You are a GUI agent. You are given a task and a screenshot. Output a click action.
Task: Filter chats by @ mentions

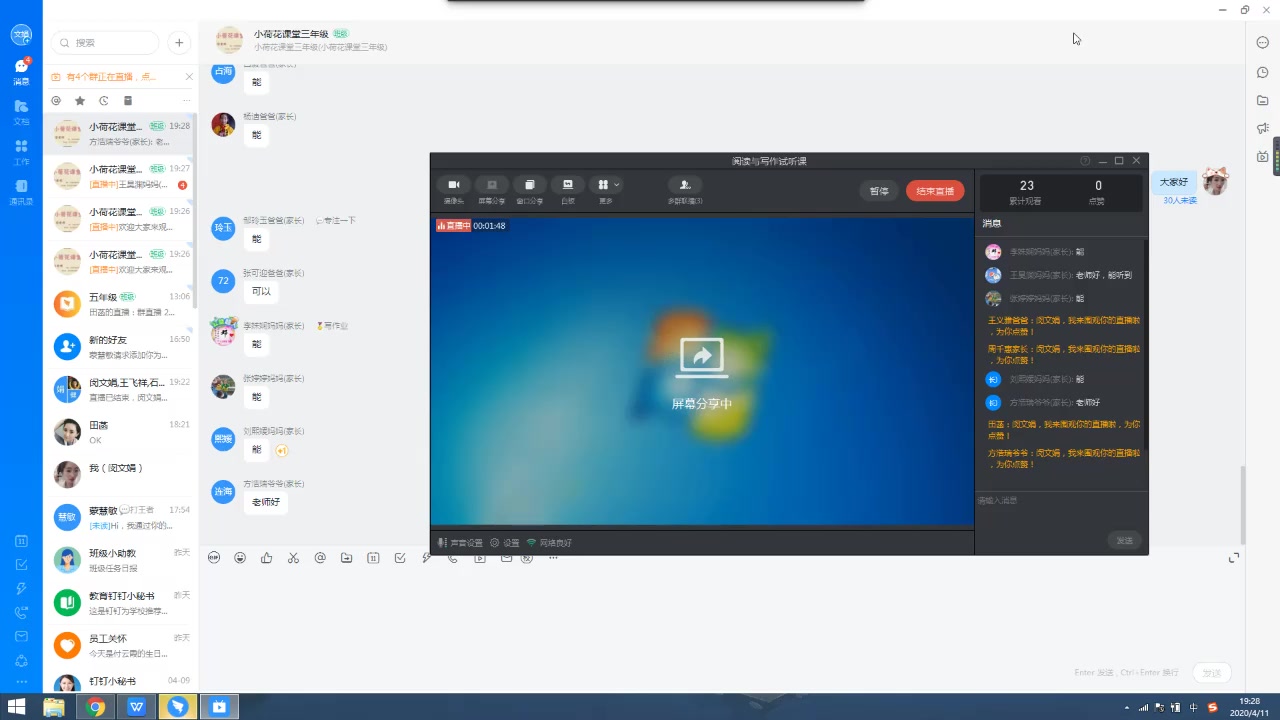pos(56,101)
